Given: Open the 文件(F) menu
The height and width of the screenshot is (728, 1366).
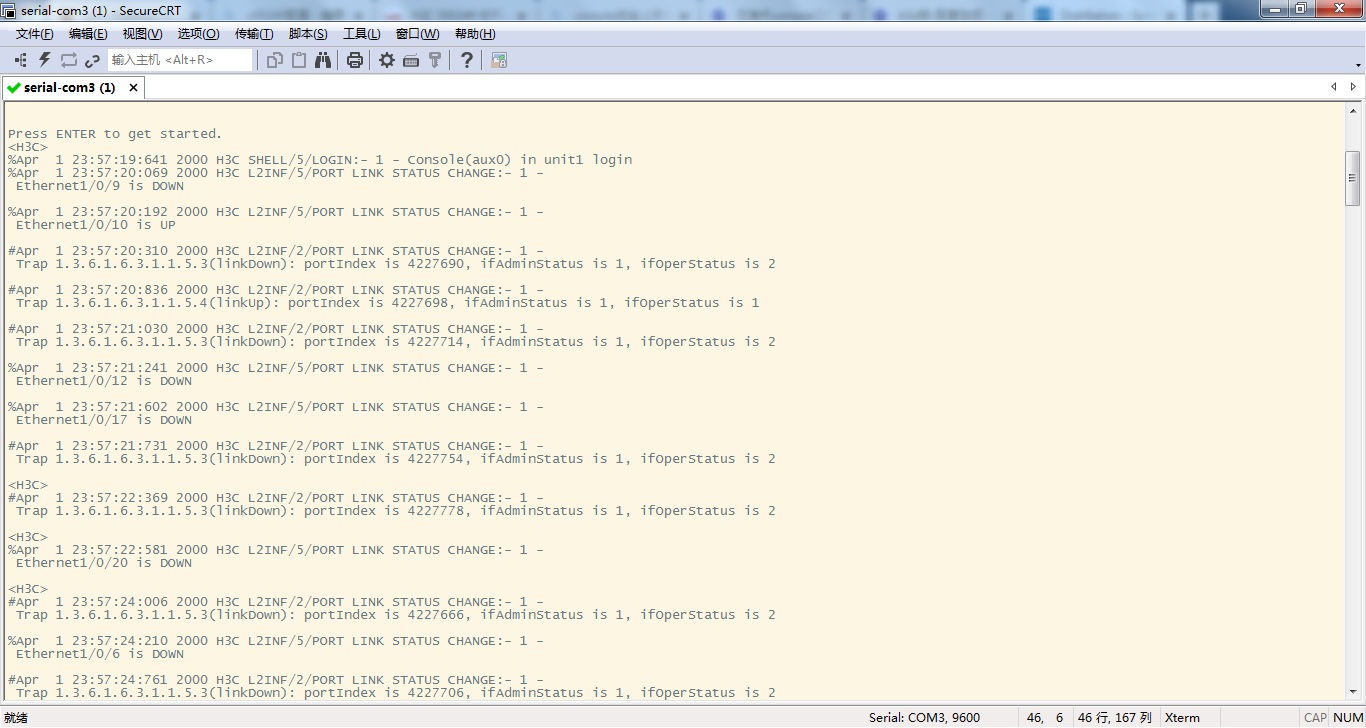Looking at the screenshot, I should point(35,34).
